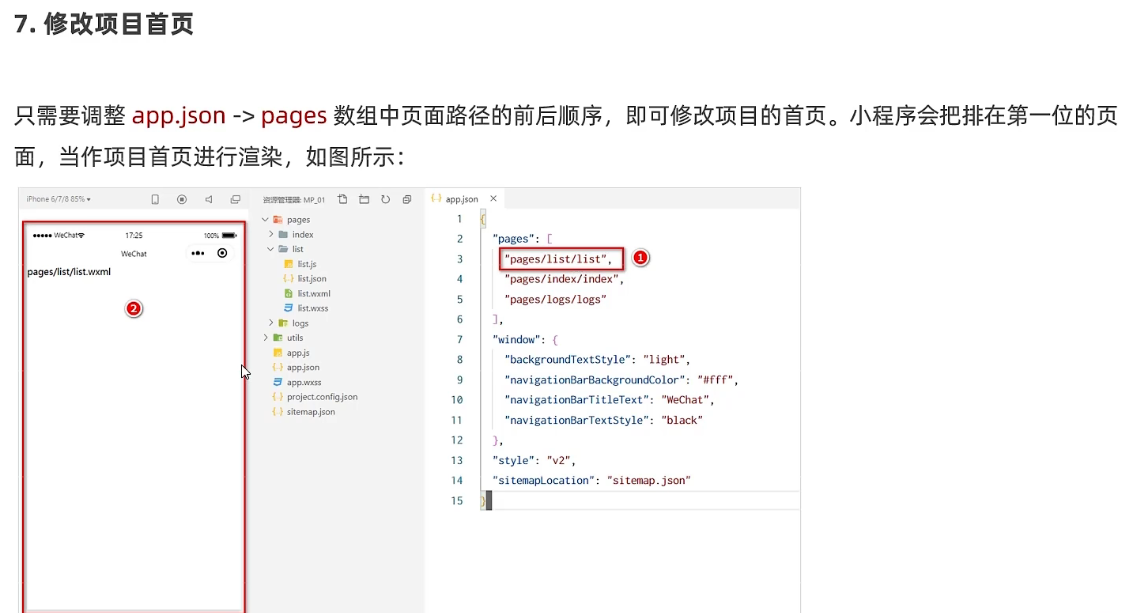Click the "pages/index/index" string on line 4
This screenshot has width=1133, height=613.
(561, 279)
